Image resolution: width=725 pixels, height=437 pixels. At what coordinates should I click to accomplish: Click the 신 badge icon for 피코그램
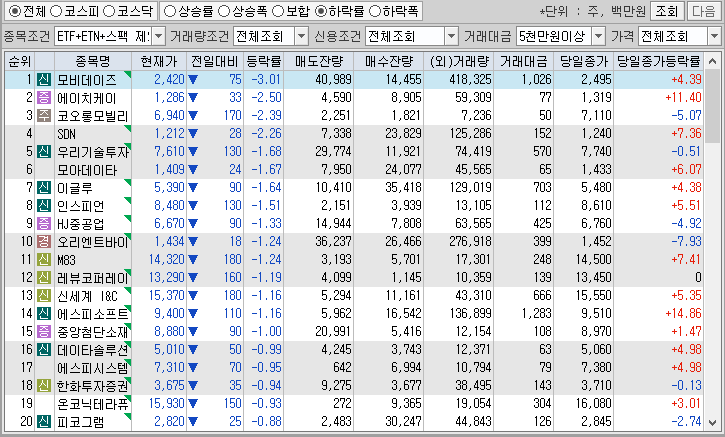click(44, 422)
